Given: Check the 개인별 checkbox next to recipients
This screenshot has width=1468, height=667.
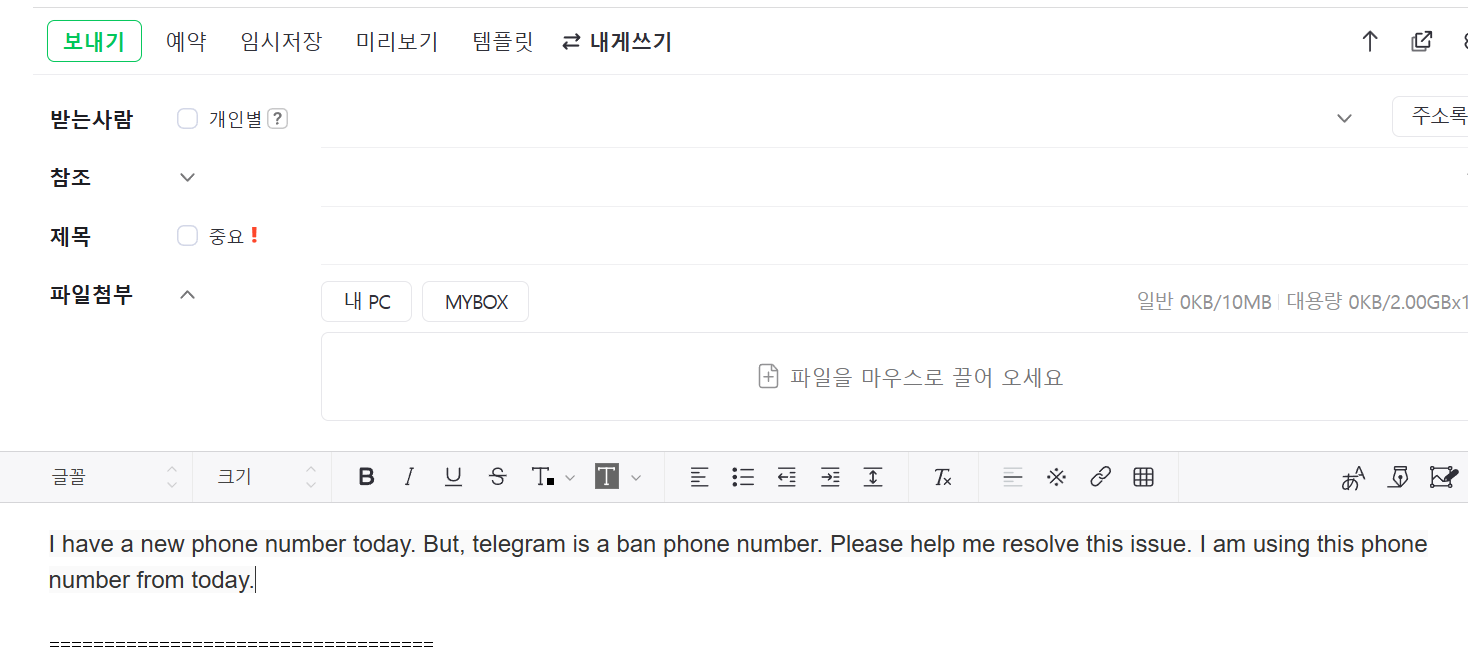Looking at the screenshot, I should (187, 119).
